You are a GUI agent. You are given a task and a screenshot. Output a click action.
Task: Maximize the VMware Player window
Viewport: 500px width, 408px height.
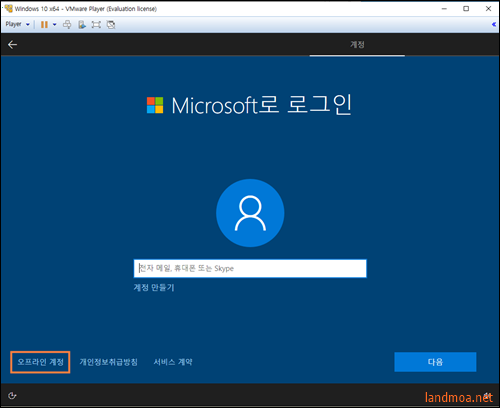pos(466,9)
